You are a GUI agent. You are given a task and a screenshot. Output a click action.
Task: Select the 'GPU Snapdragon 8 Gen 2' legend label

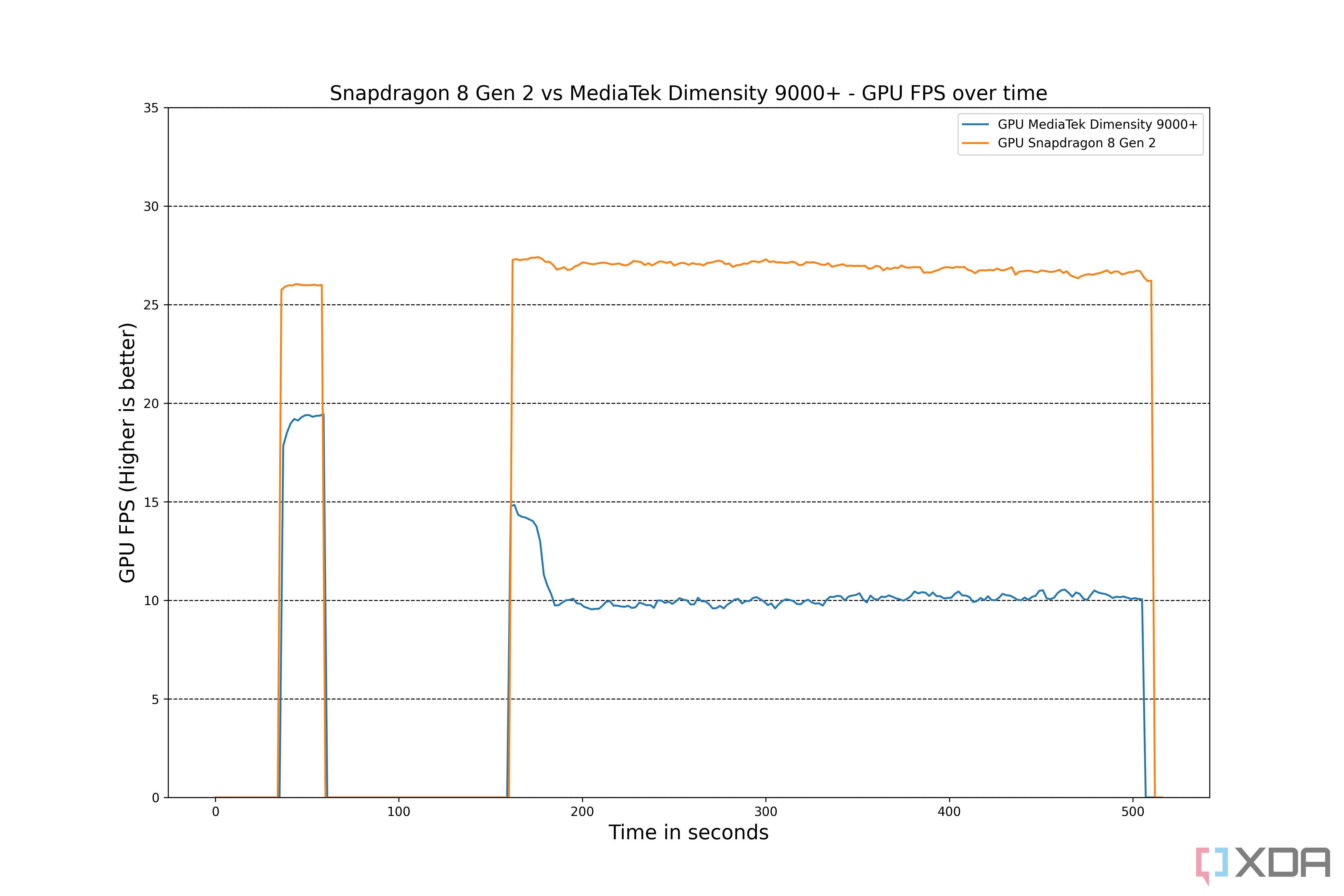tap(1077, 143)
